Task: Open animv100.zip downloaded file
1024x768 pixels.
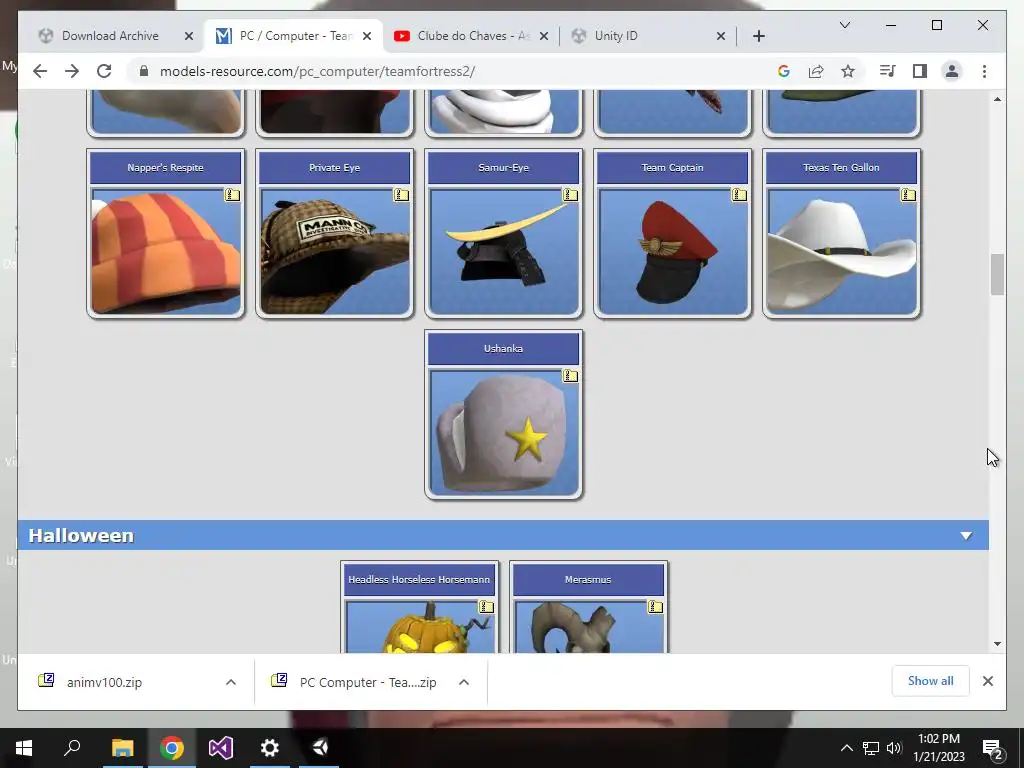Action: click(104, 682)
